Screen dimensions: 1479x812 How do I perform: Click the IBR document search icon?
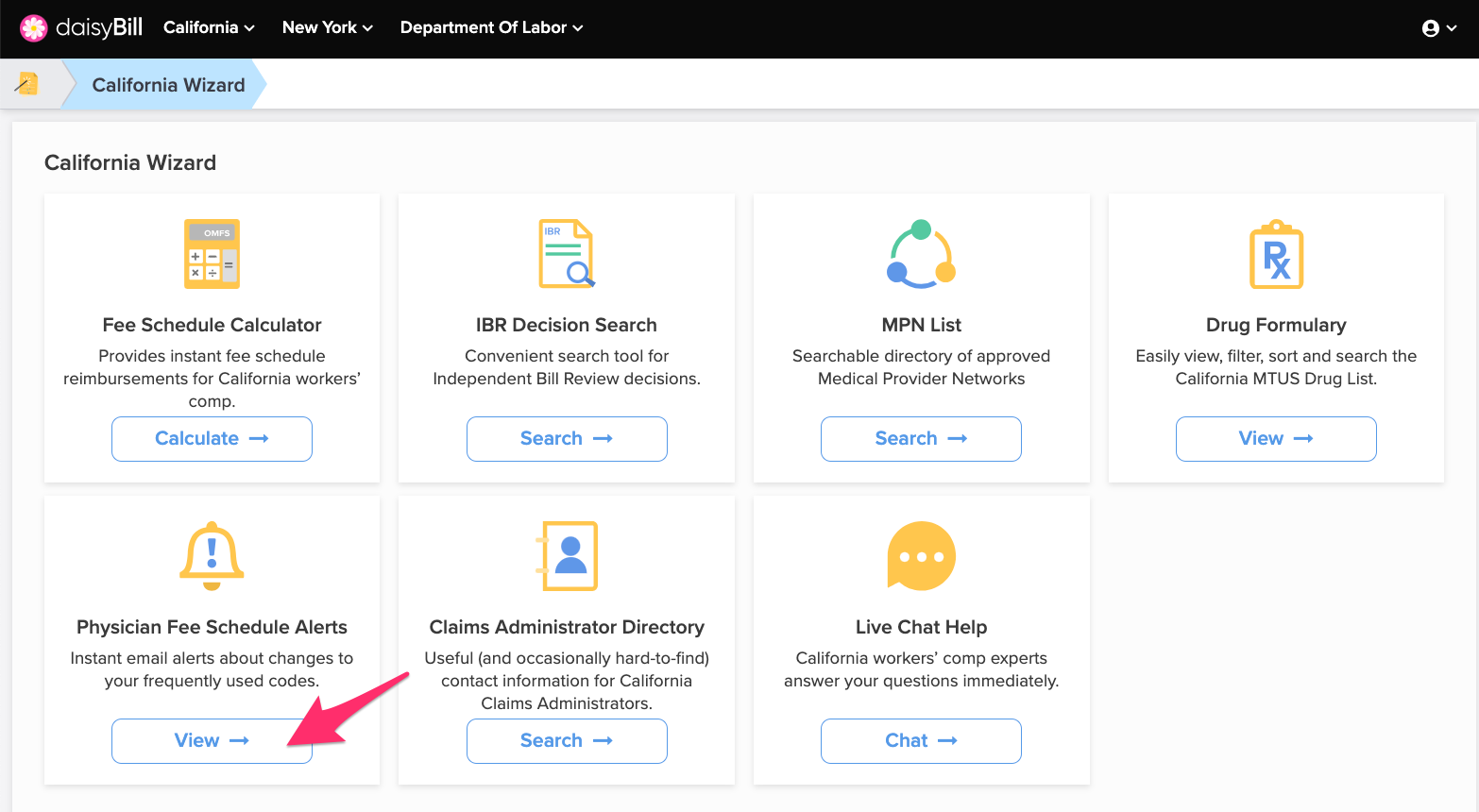tap(567, 254)
